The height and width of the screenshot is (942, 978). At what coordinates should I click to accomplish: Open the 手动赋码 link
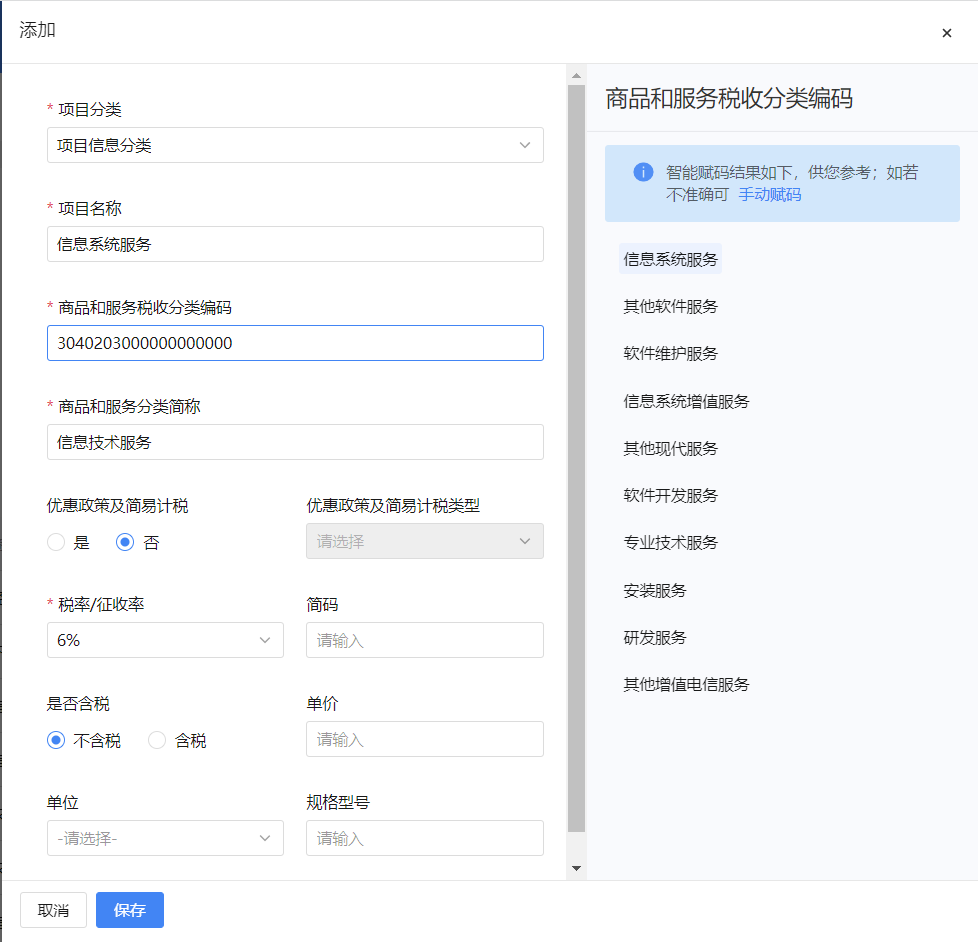769,195
